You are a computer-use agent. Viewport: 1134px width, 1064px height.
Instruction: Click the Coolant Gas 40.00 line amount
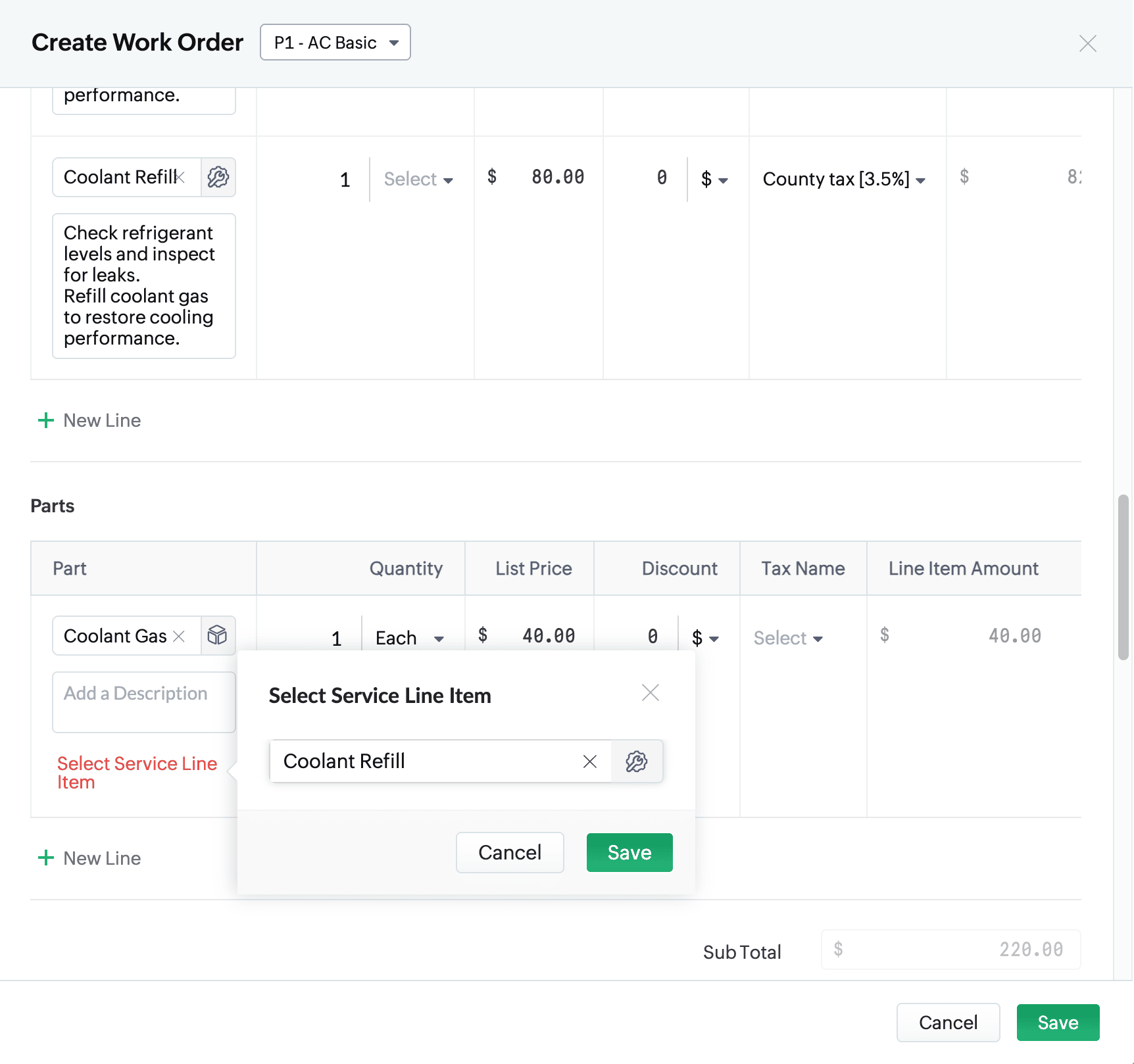pyautogui.click(x=1014, y=636)
